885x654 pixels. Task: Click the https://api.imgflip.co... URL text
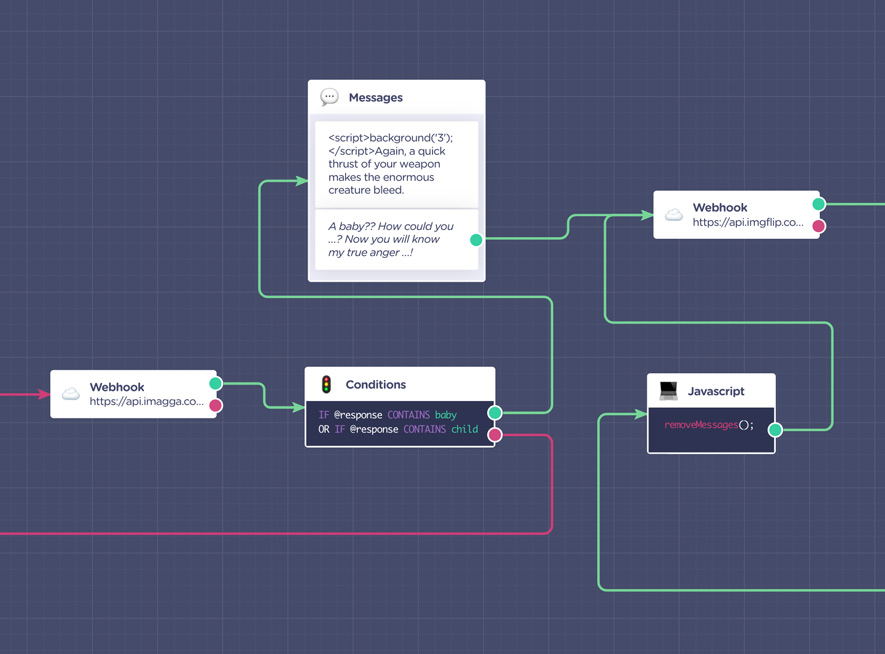click(748, 222)
